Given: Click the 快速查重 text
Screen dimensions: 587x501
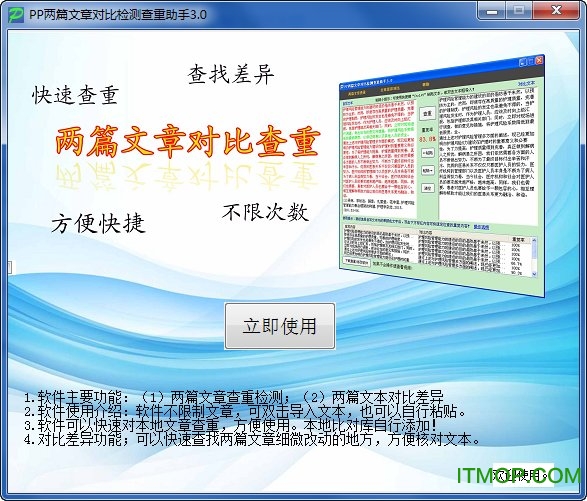Looking at the screenshot, I should (76, 95).
